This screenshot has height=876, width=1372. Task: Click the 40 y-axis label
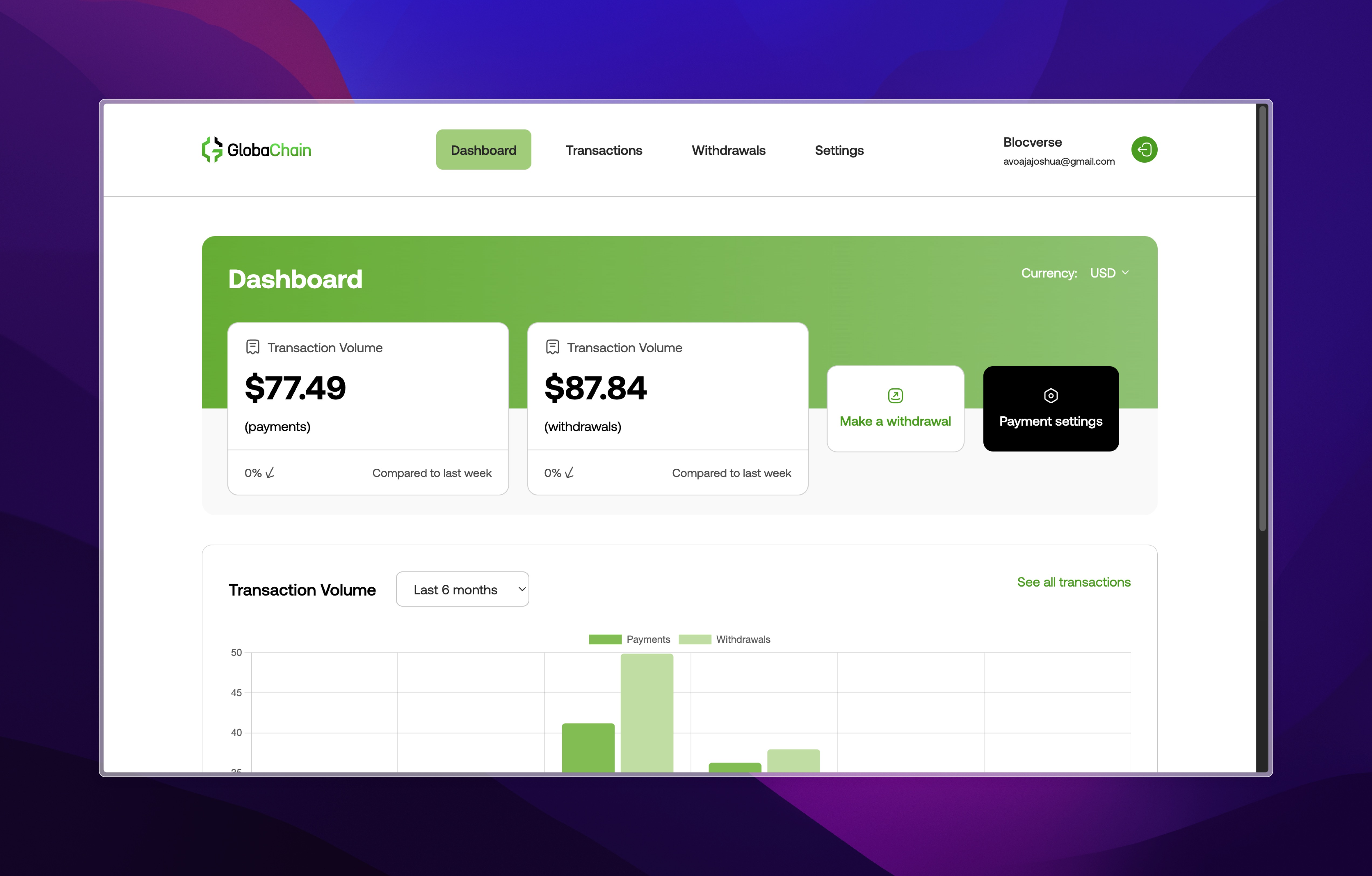[236, 732]
